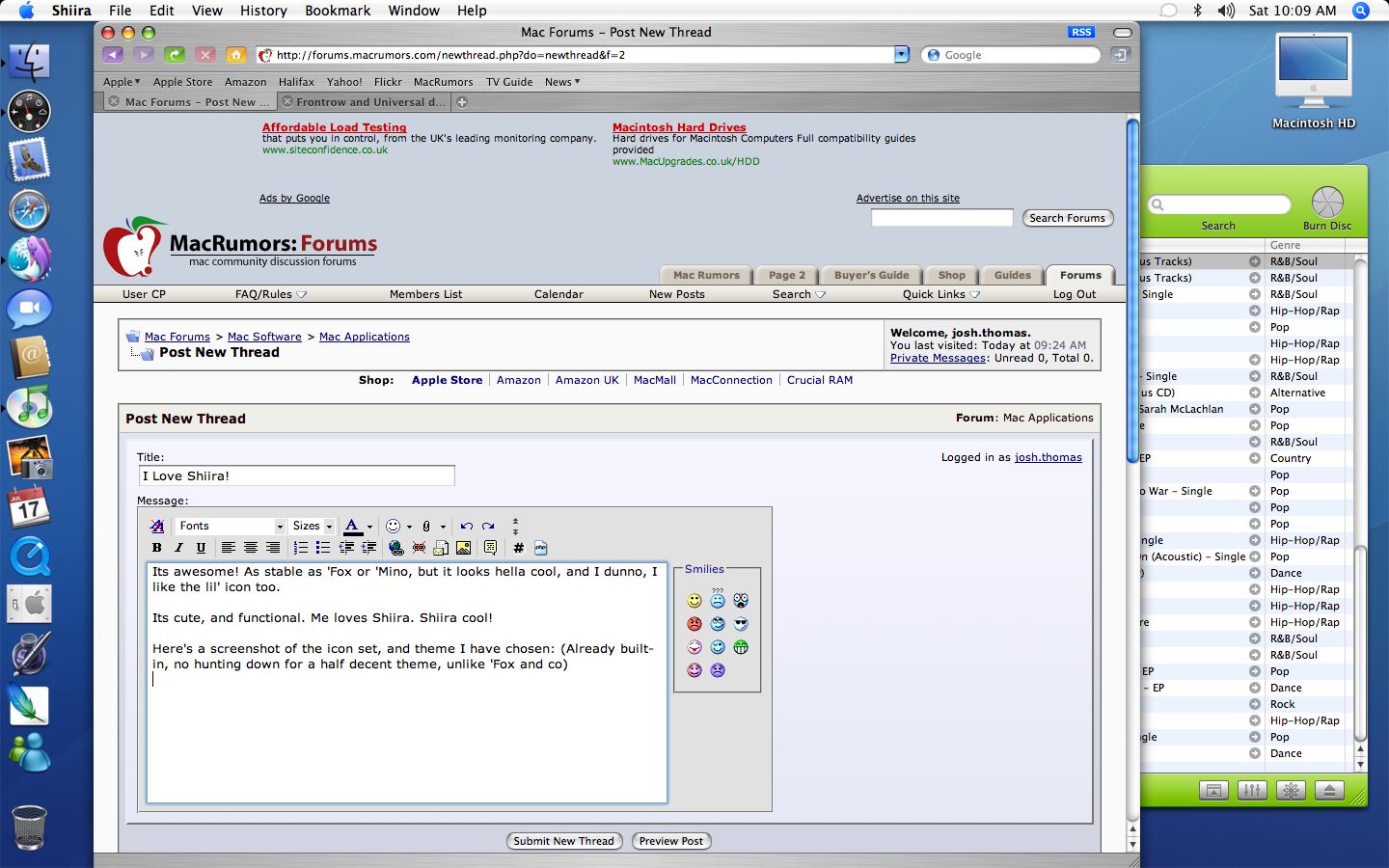Focus the Google search field

pos(1010,55)
